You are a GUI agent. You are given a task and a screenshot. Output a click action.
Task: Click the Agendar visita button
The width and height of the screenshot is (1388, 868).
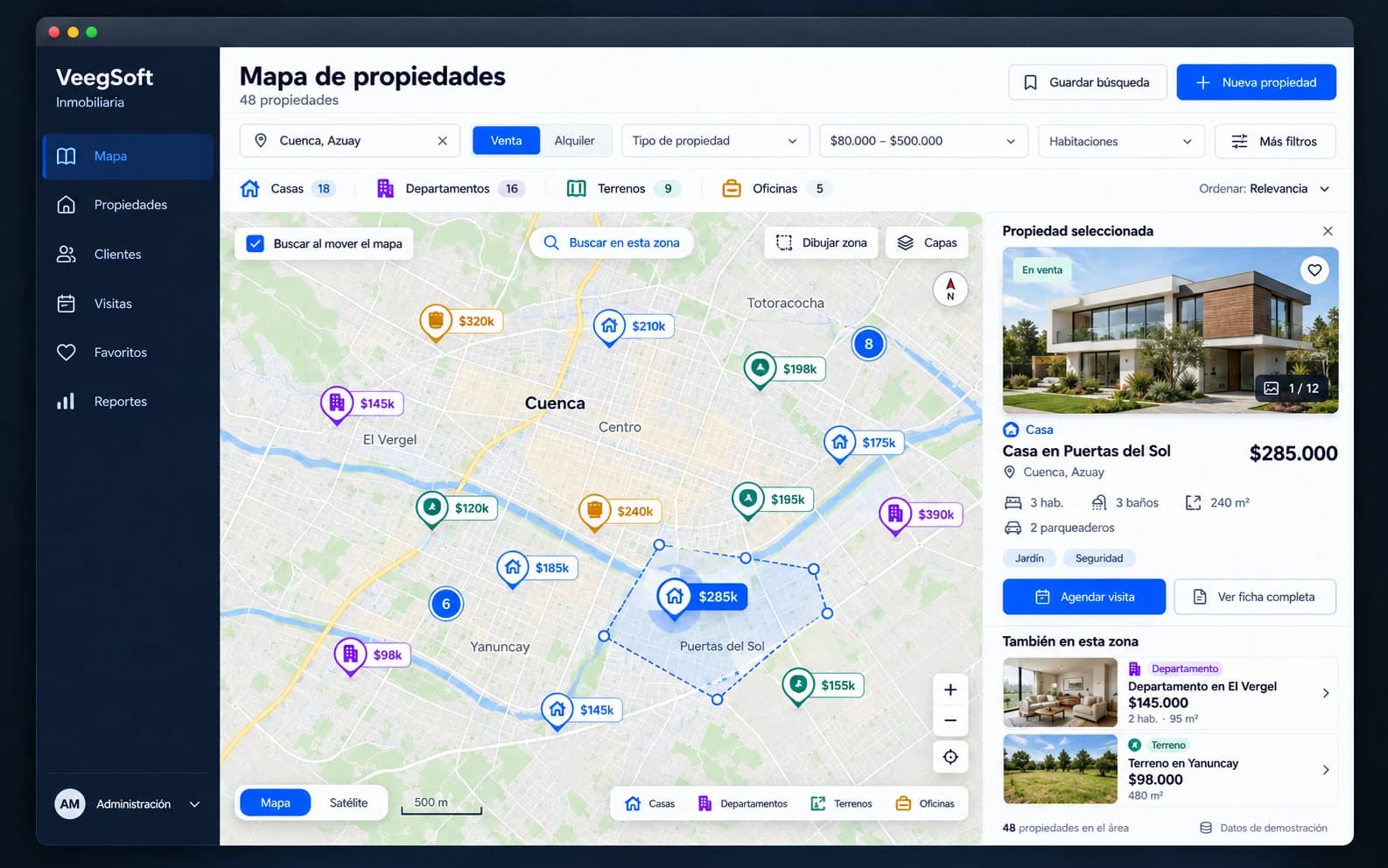pyautogui.click(x=1084, y=597)
